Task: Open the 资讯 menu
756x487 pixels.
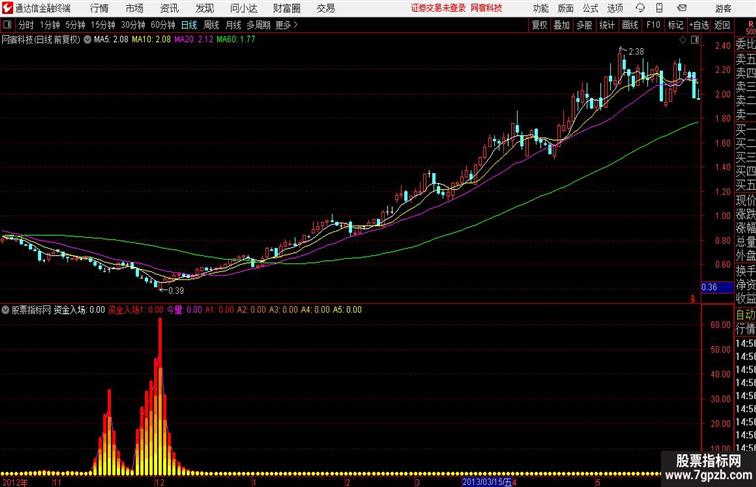Action: 169,8
